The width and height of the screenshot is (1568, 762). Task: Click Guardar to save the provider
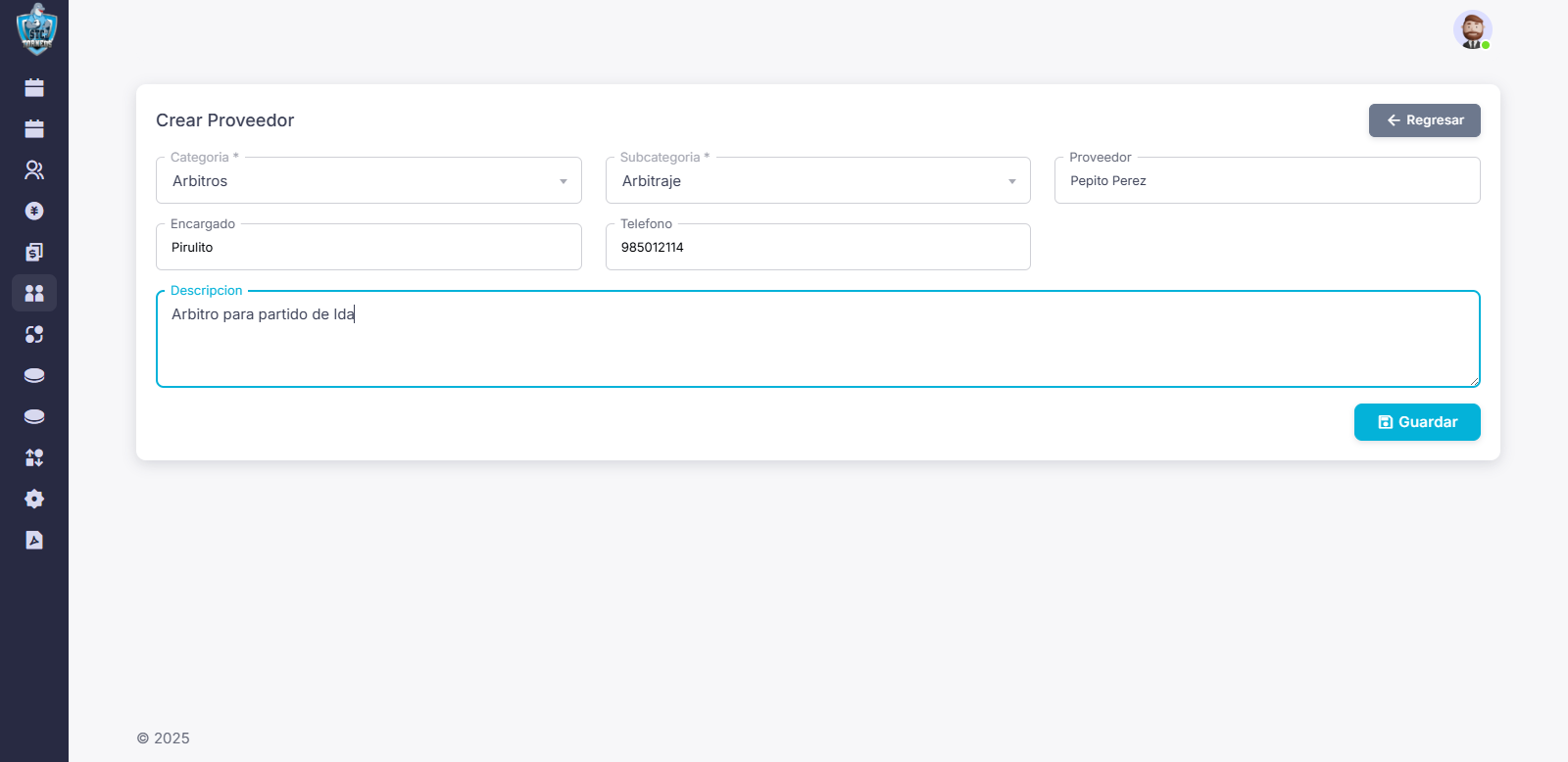[1416, 422]
